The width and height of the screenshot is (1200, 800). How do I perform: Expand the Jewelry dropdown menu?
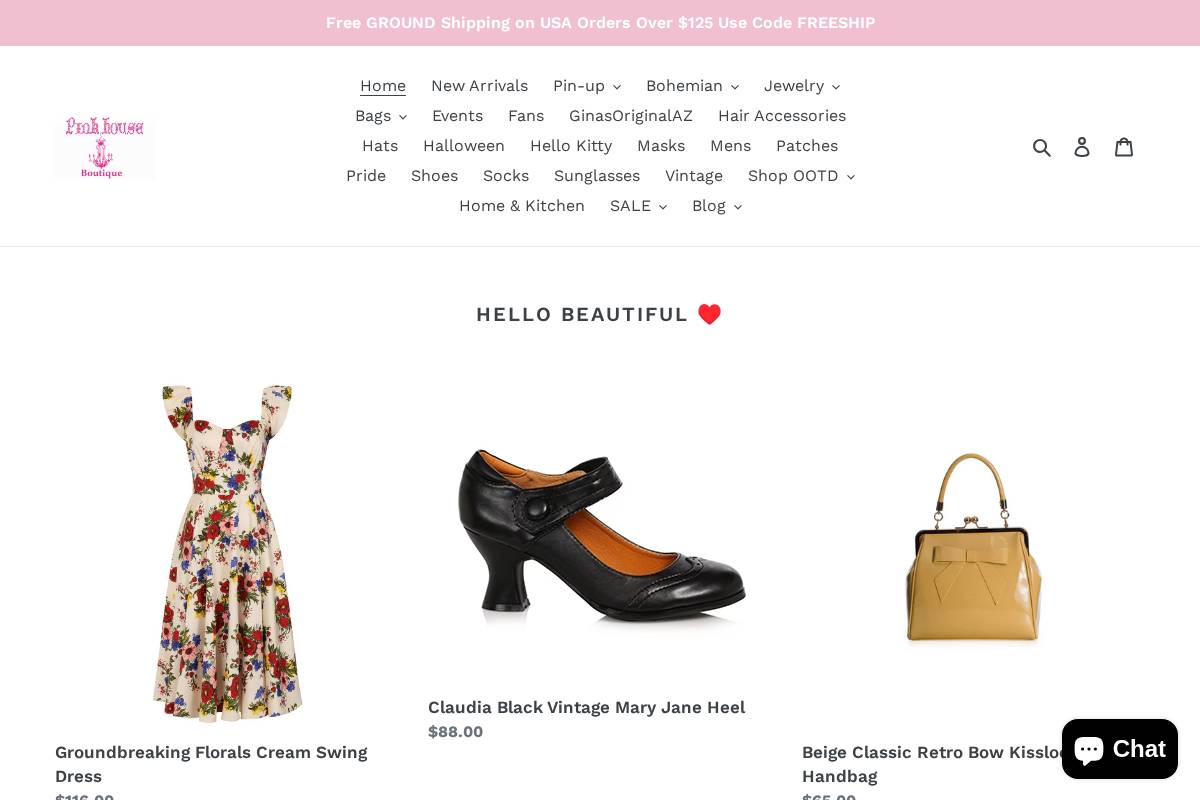coord(802,86)
